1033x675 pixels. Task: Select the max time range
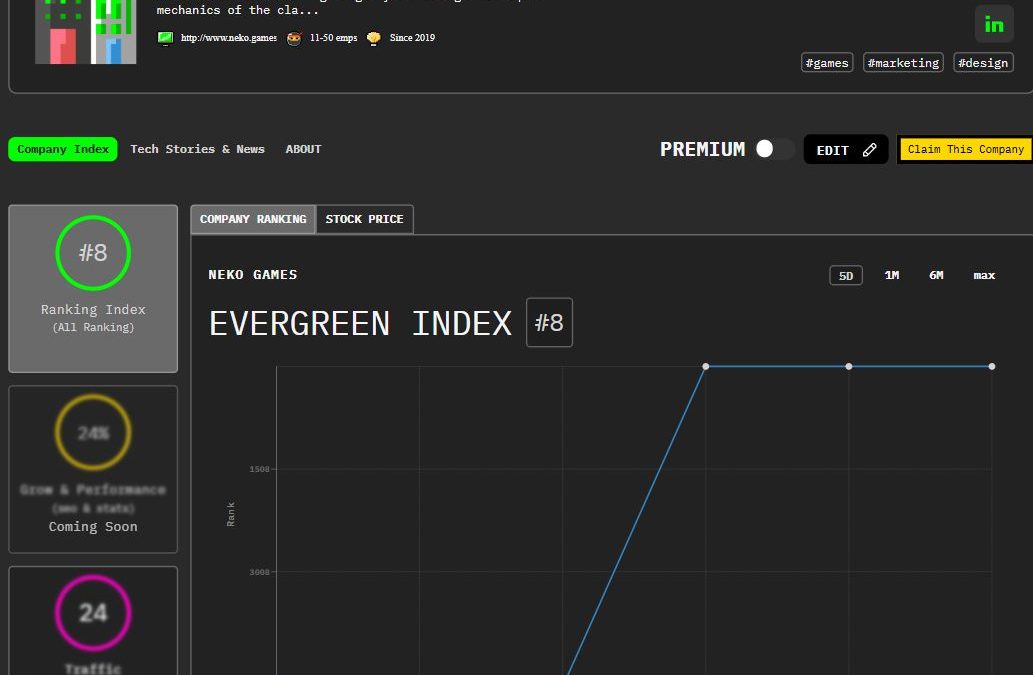[x=984, y=275]
